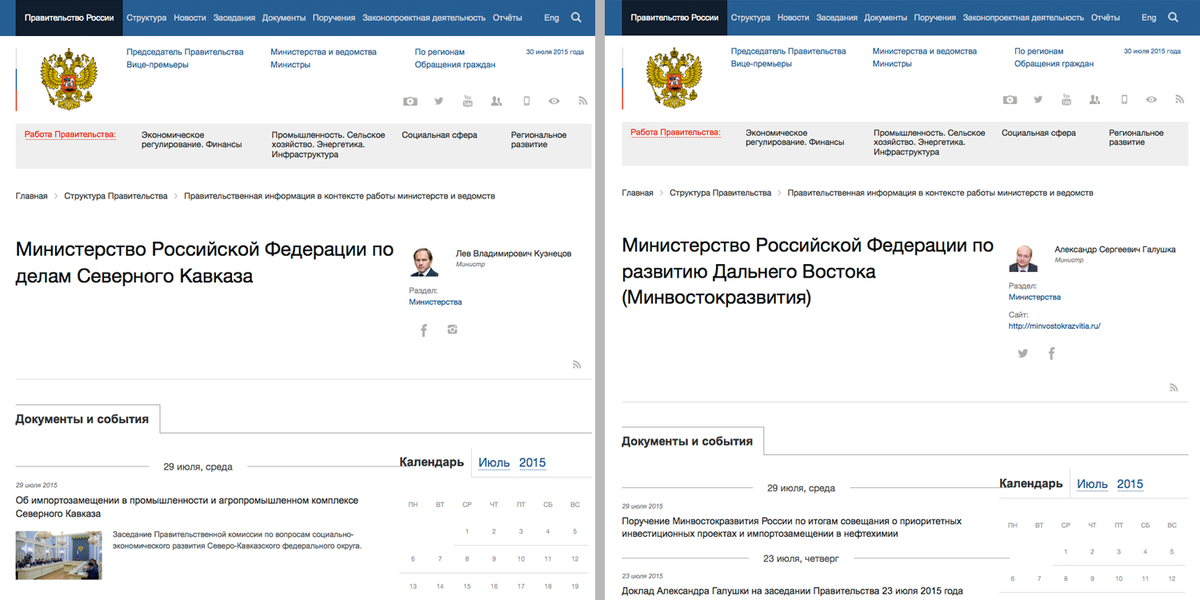
Task: Click Министерства section link under Кузнецов
Action: click(436, 301)
